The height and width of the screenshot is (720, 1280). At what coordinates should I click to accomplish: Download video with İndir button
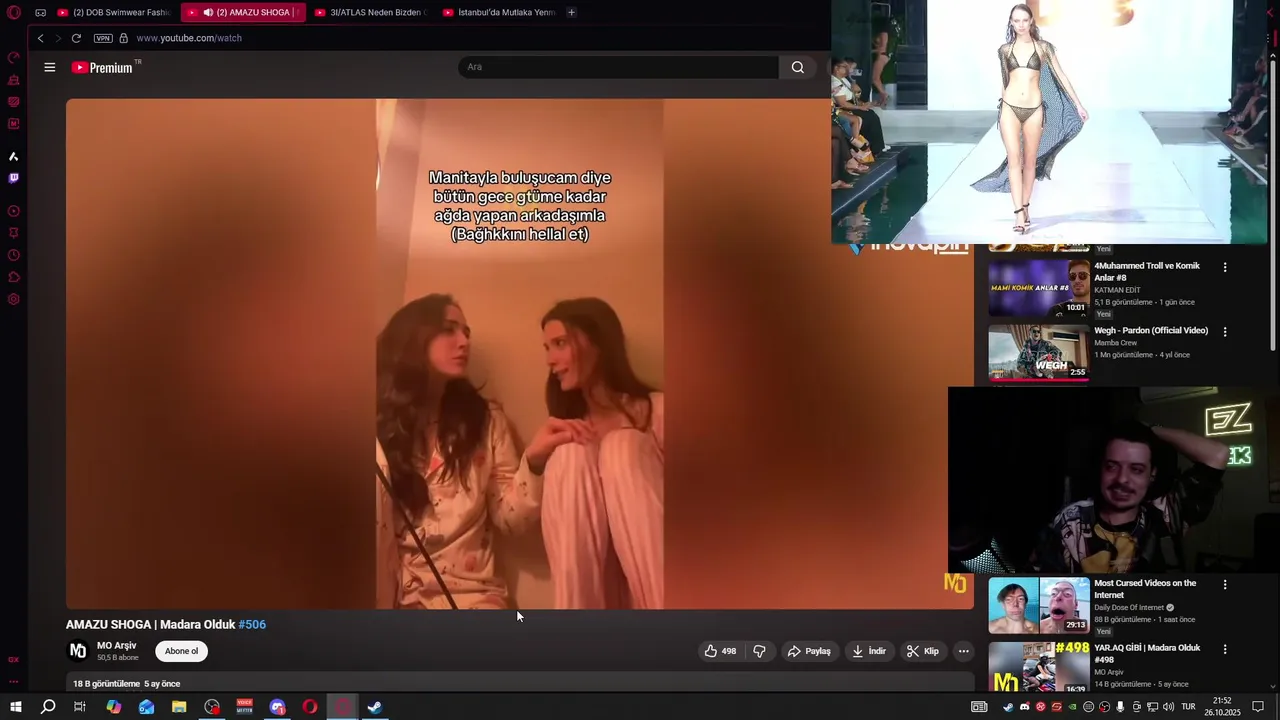(x=869, y=651)
